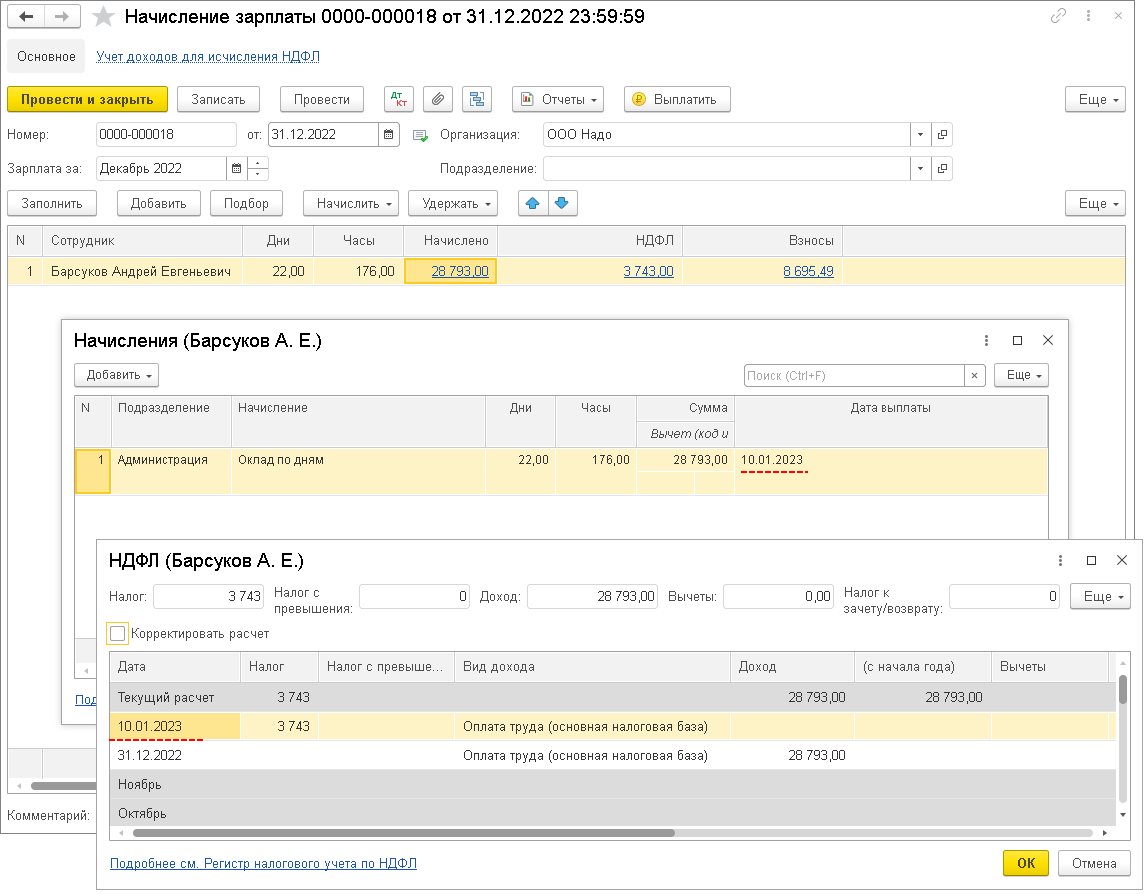This screenshot has height=894, width=1148.
Task: Expand the Подразделение dropdown list
Action: (920, 168)
